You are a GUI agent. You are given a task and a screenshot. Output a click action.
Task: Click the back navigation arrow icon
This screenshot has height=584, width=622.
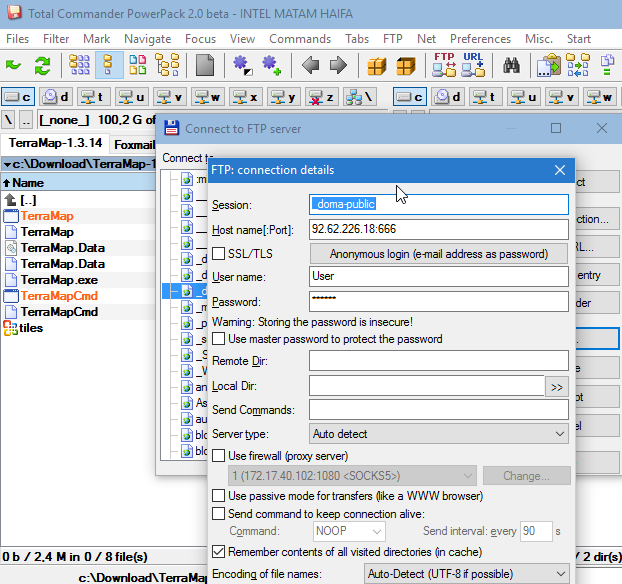click(310, 65)
